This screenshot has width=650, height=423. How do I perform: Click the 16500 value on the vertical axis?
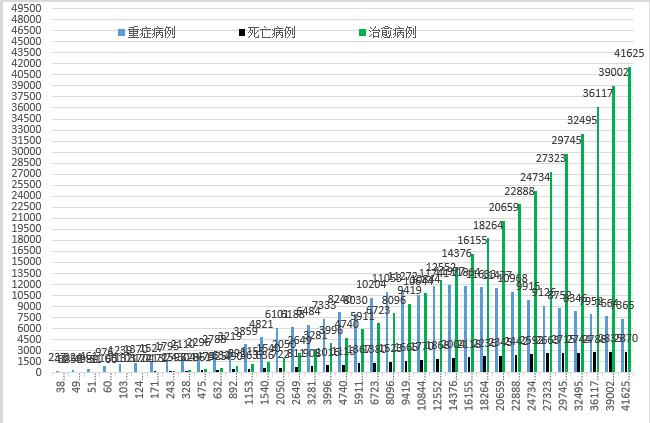[27, 250]
